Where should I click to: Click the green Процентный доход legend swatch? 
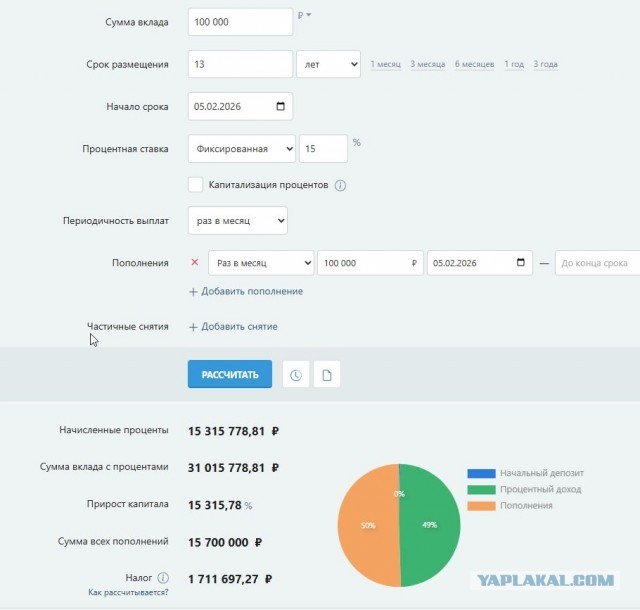coord(481,489)
